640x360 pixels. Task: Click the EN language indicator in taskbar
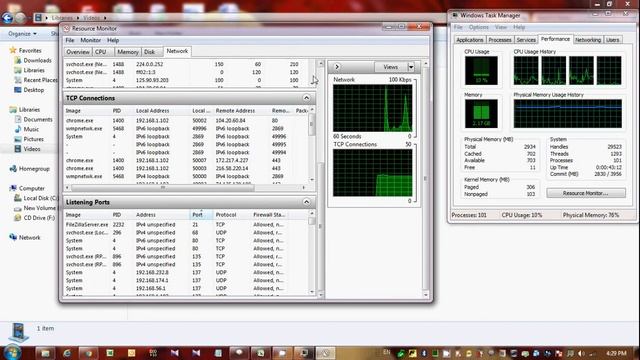coord(387,352)
